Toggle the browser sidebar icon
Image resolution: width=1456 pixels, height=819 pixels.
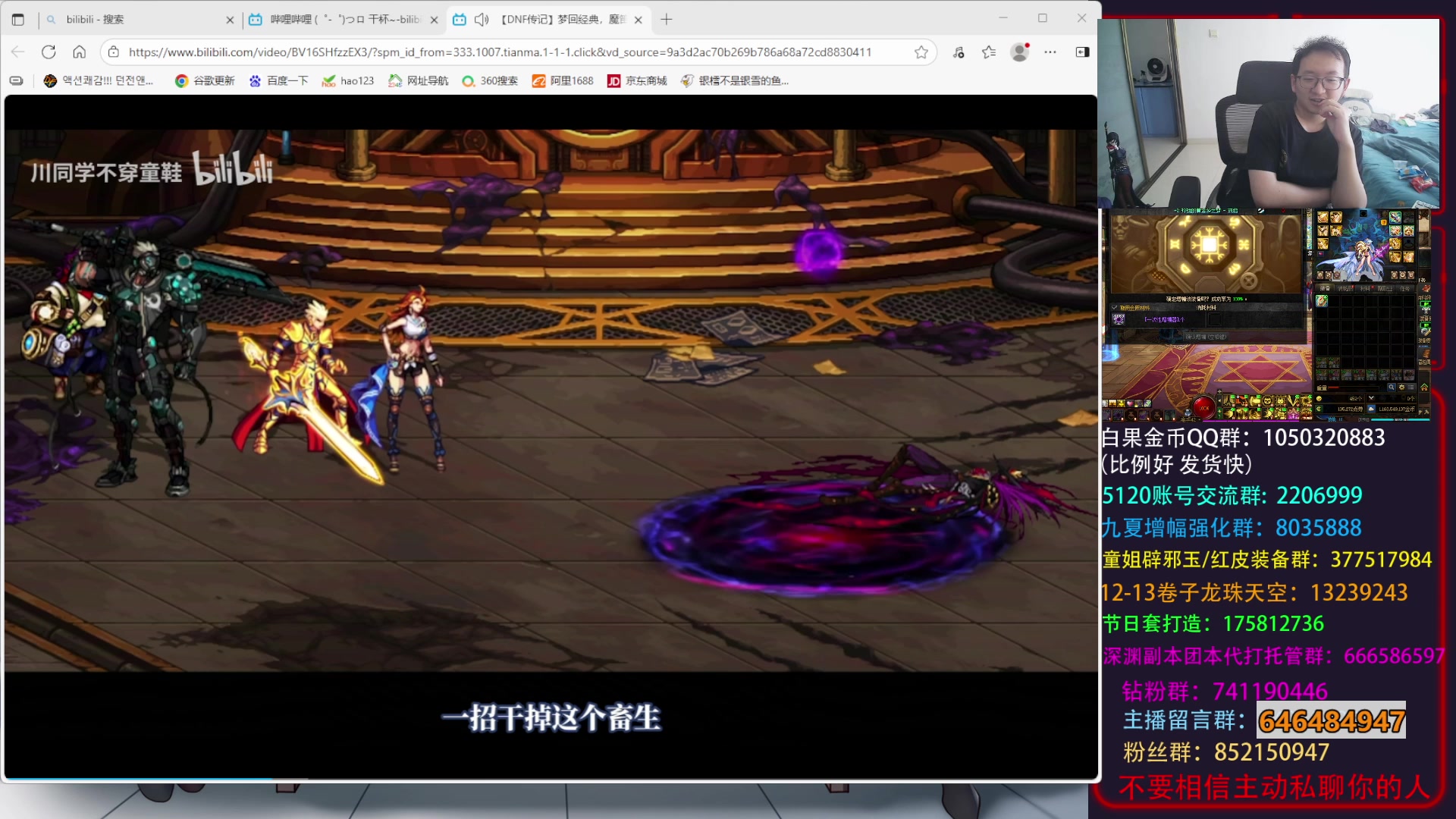tap(1082, 52)
